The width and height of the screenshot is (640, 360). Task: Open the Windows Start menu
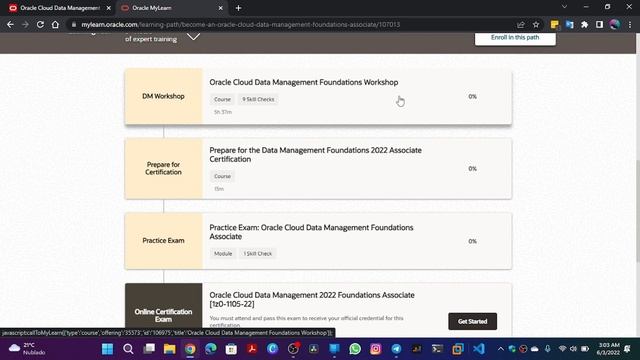107,349
